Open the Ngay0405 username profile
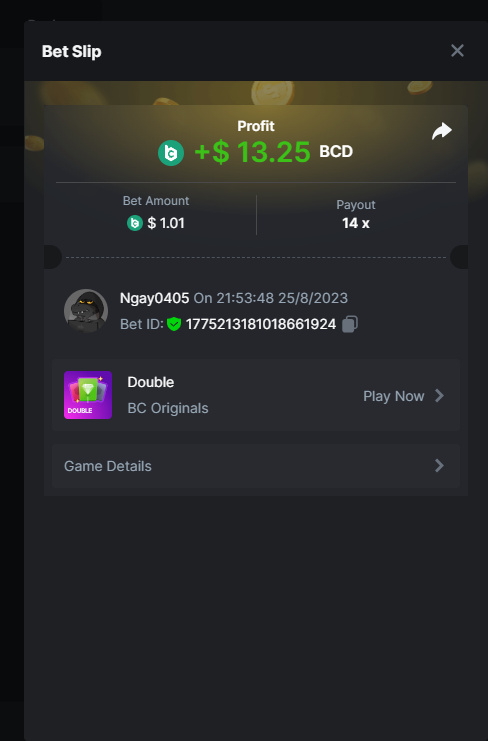 pyautogui.click(x=154, y=298)
